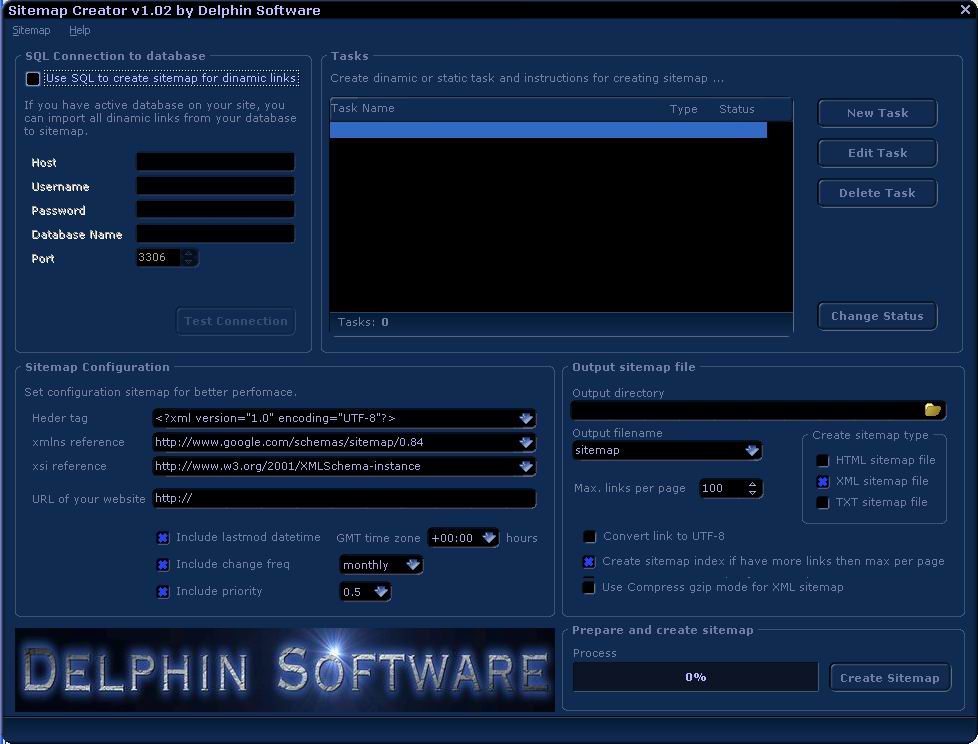Viewport: 978px width, 744px height.
Task: Toggle Include change freq checkbox
Action: [x=163, y=564]
